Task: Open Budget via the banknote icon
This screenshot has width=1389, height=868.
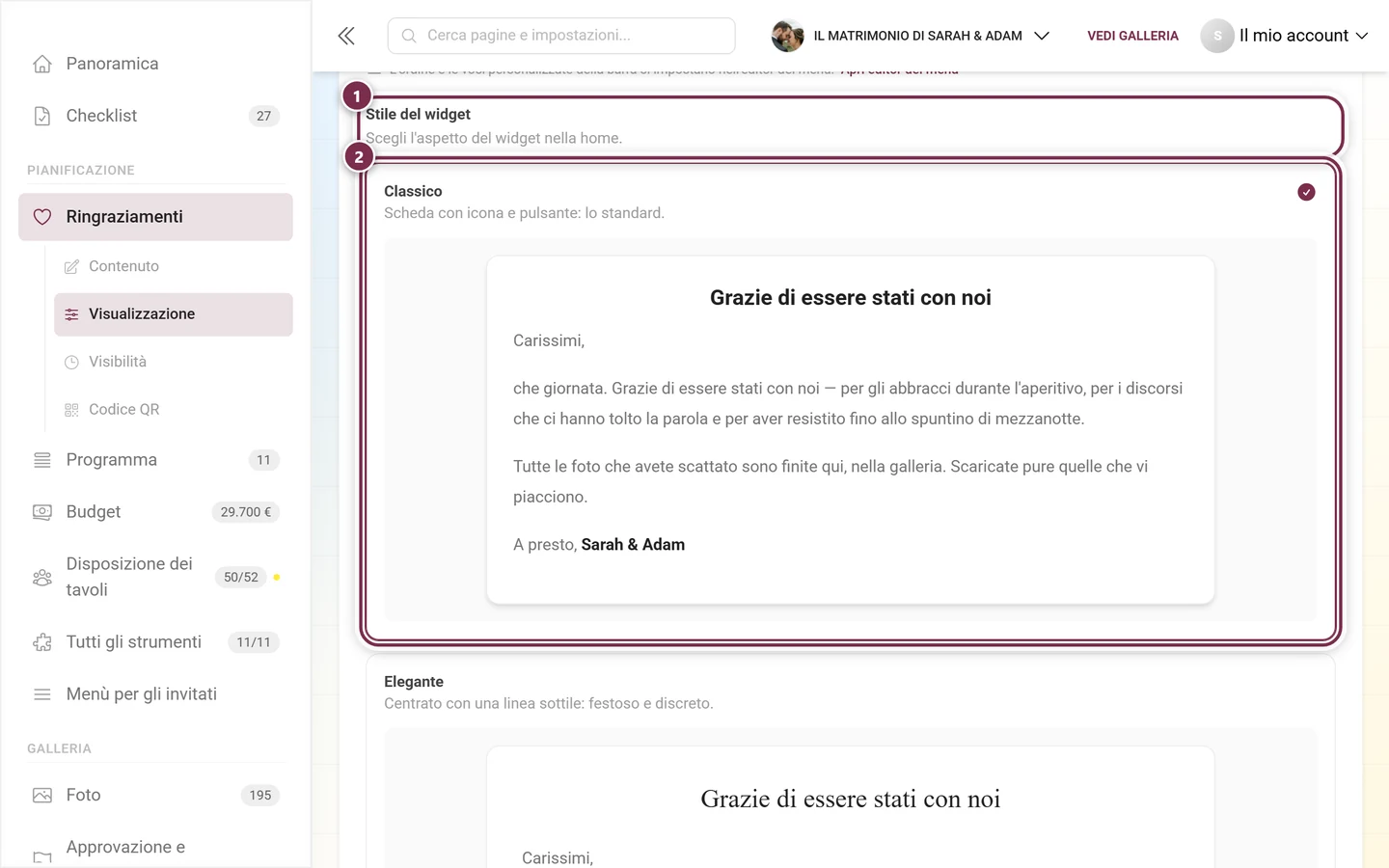Action: pos(42,512)
